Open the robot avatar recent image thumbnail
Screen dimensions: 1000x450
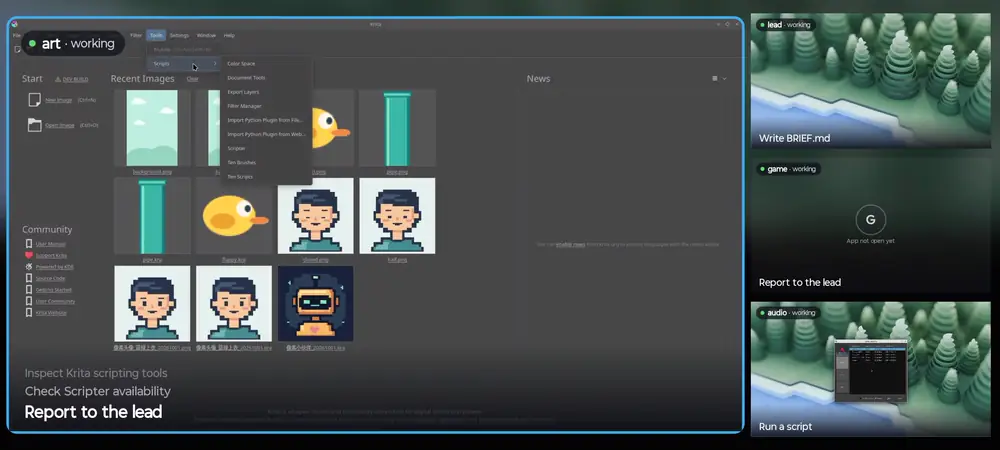[x=316, y=304]
